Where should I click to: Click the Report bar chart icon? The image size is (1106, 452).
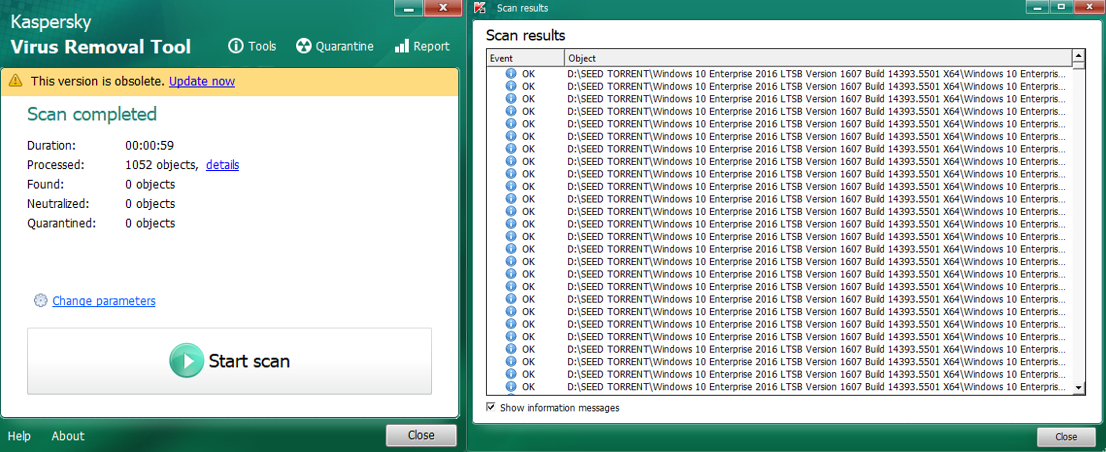point(401,47)
